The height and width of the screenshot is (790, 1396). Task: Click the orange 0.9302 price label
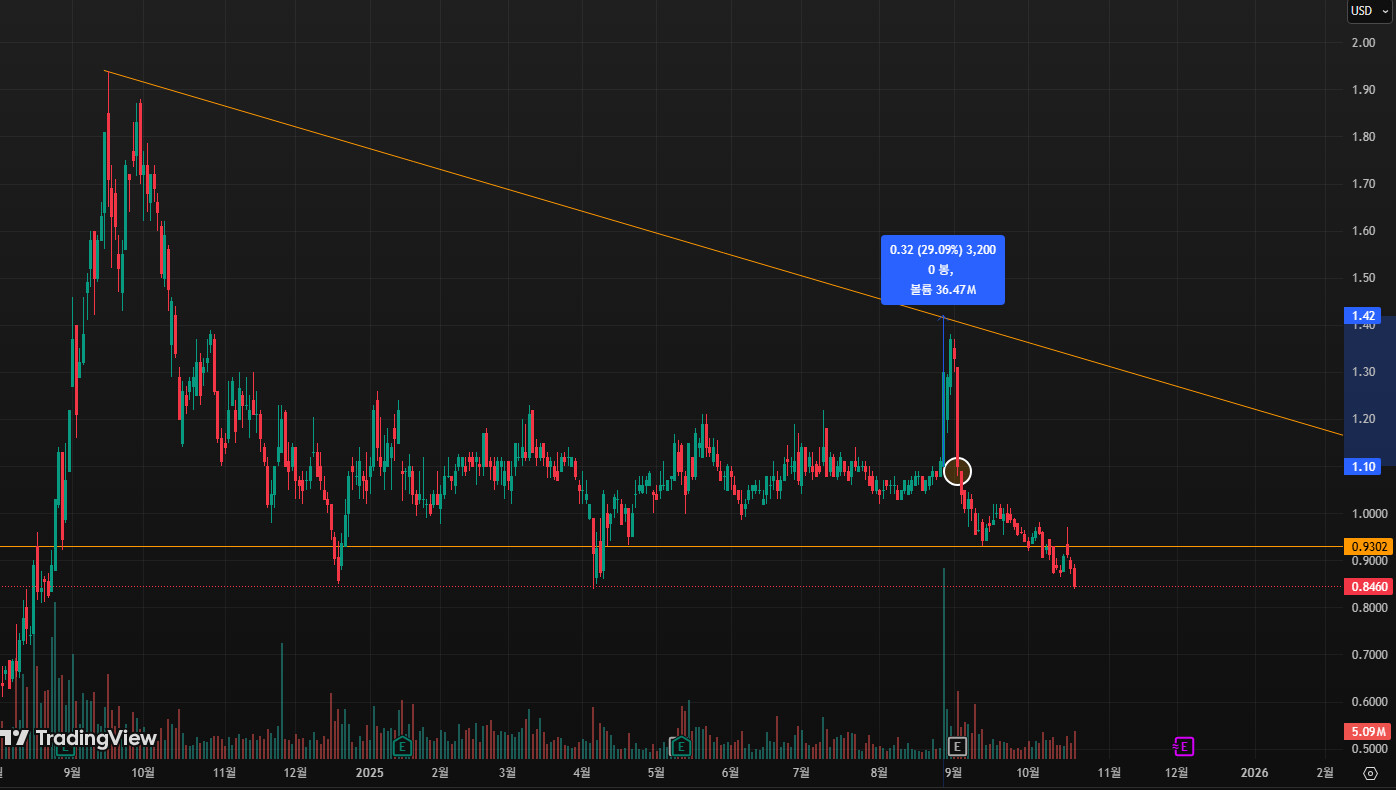click(x=1369, y=547)
